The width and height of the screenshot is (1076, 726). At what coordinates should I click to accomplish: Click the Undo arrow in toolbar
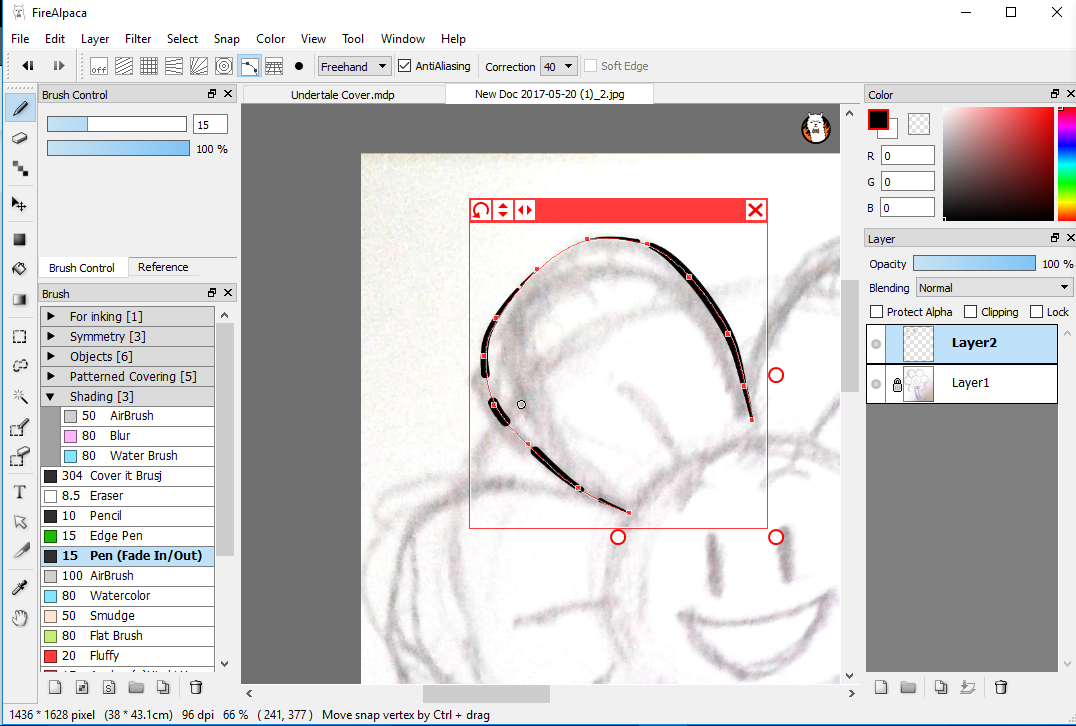click(x=28, y=66)
